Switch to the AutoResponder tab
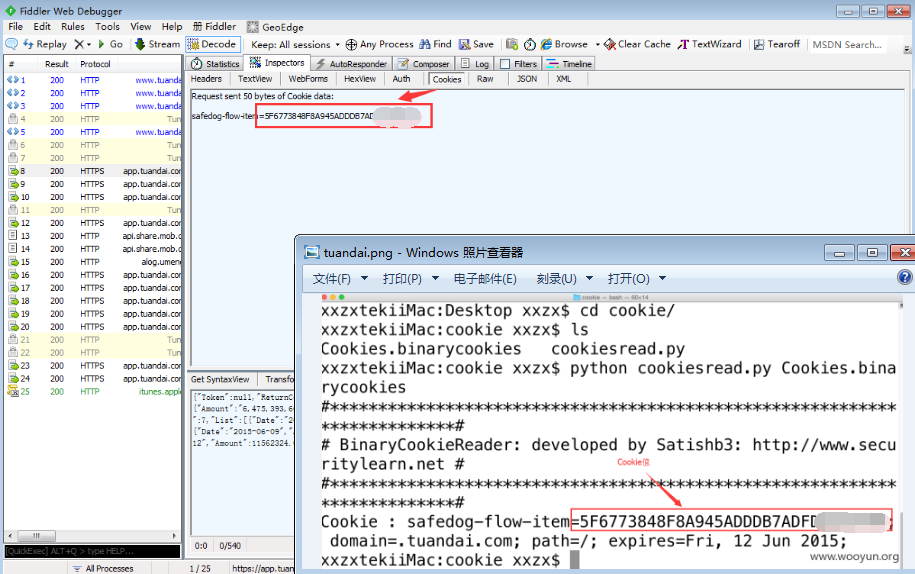Screen dimensions: 915x574 tap(351, 64)
